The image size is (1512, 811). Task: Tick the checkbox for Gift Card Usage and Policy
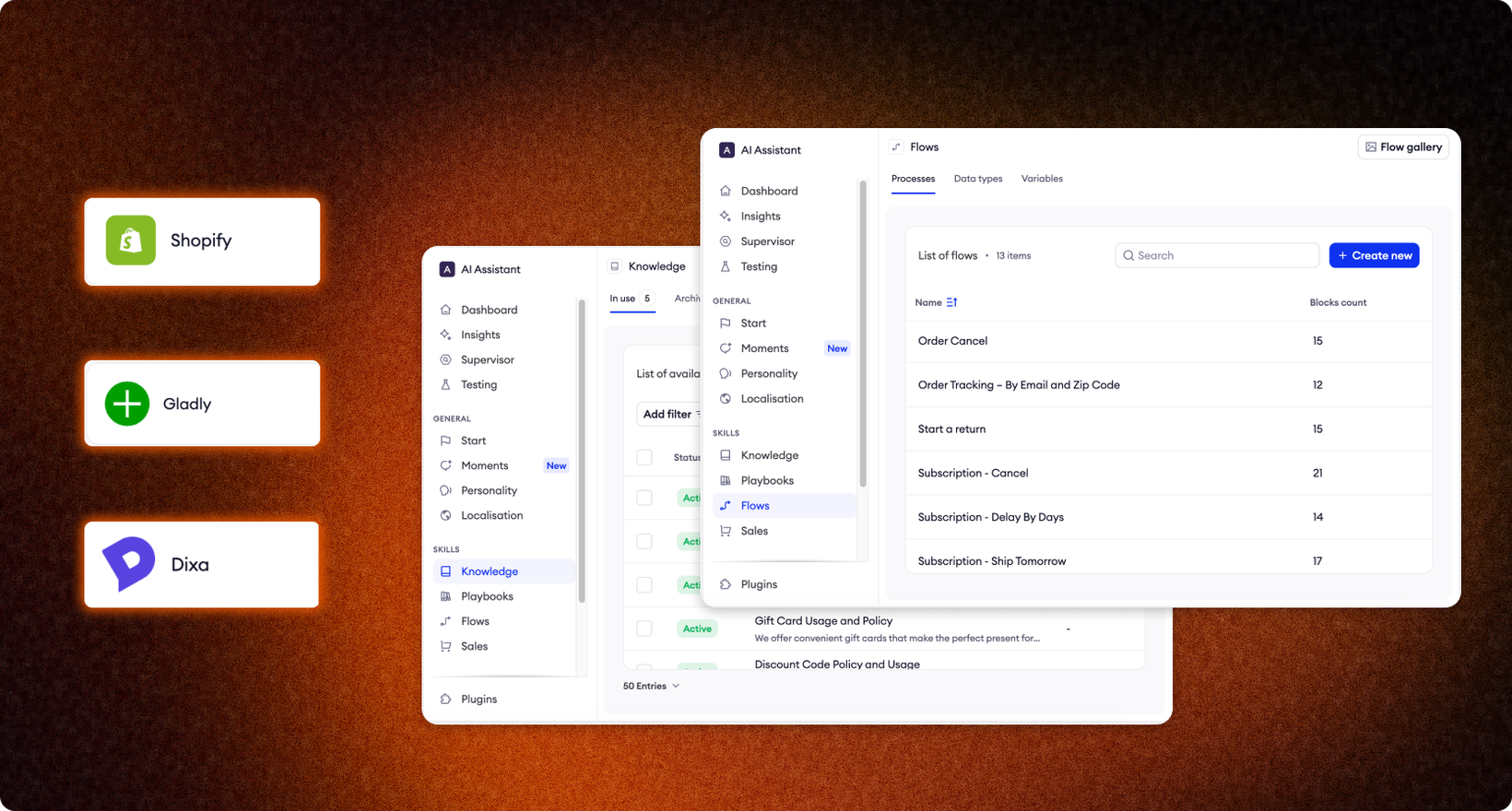(x=644, y=629)
